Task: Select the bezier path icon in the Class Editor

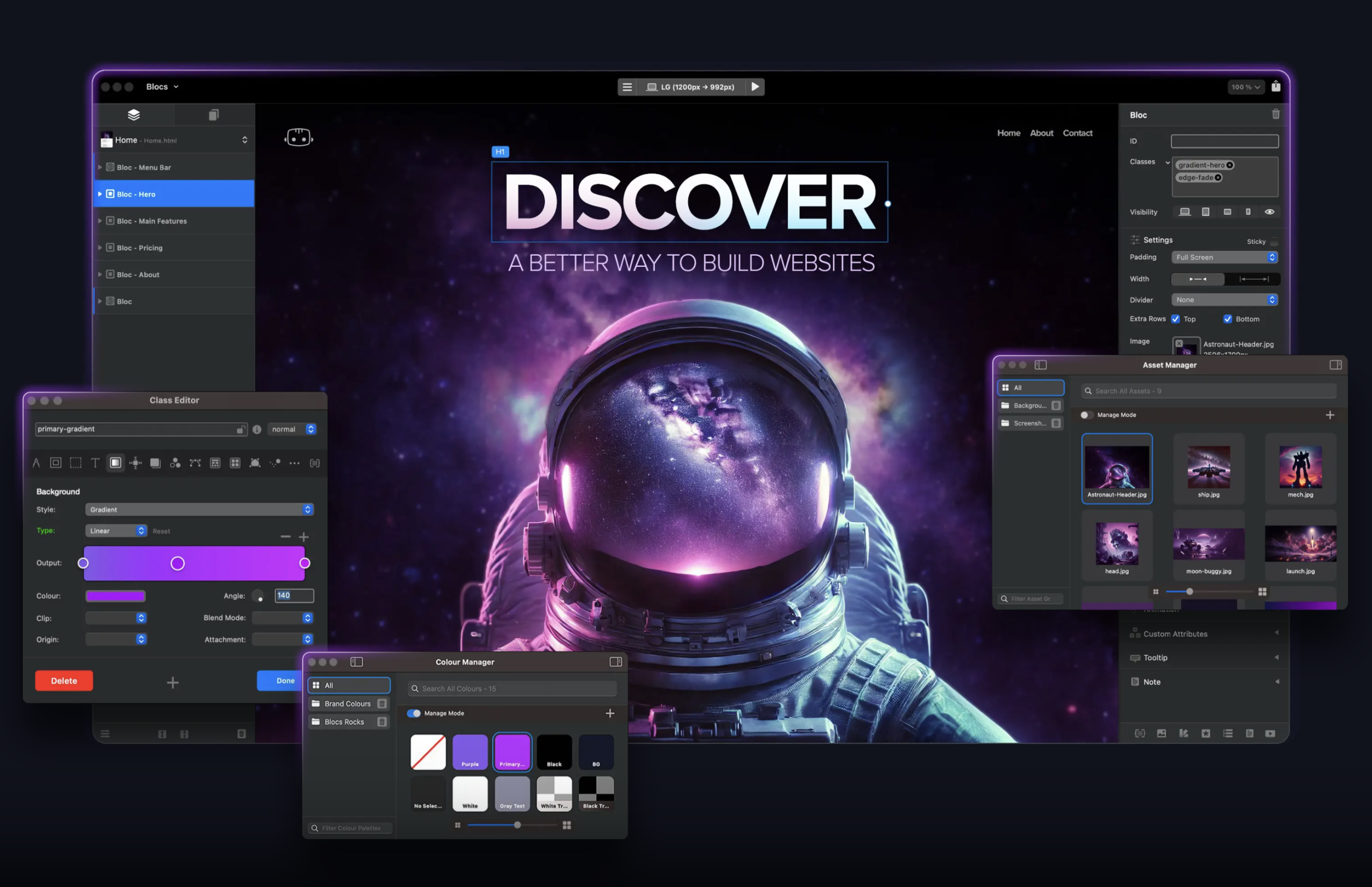Action: [195, 463]
